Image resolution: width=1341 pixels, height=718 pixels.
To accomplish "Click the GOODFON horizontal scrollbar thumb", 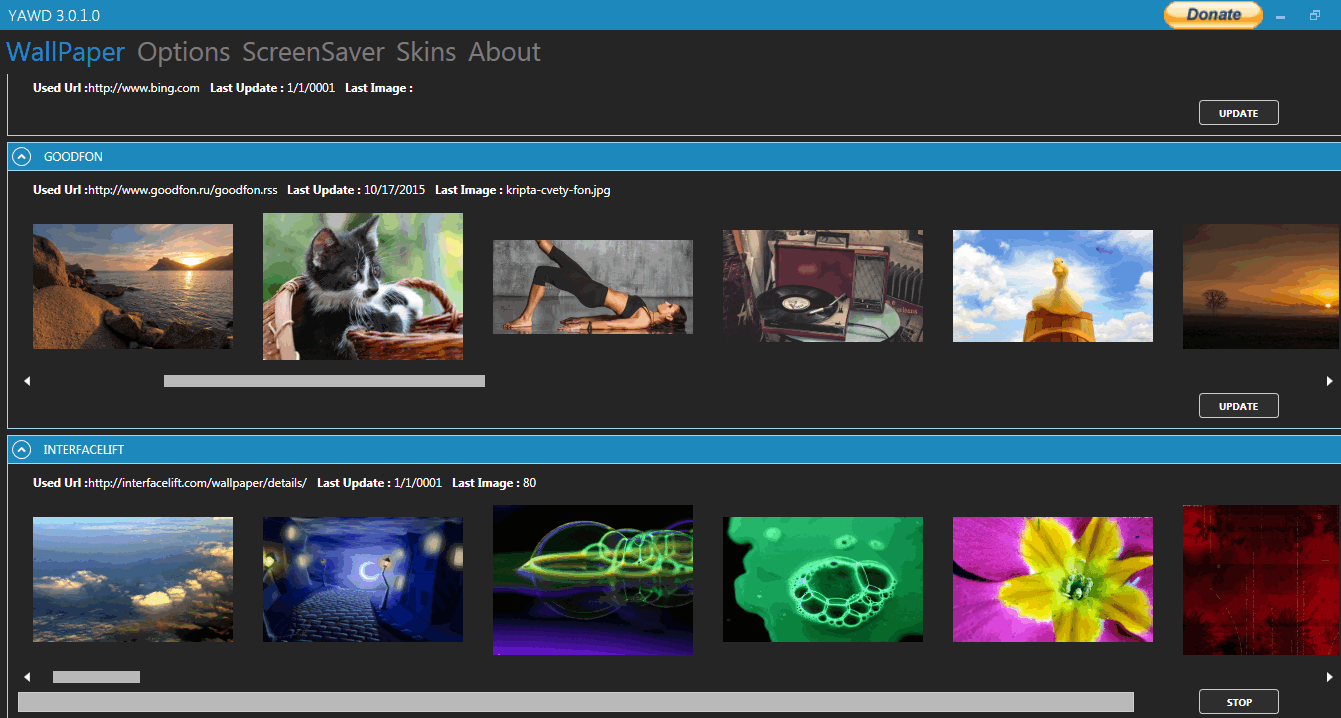I will click(x=324, y=381).
